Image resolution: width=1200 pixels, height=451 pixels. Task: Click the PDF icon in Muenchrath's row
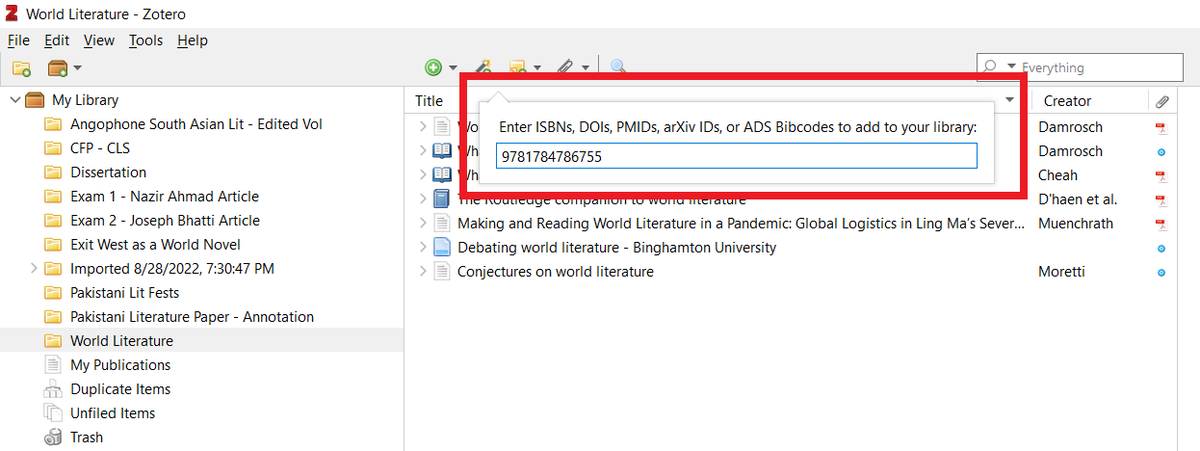pyautogui.click(x=1161, y=224)
